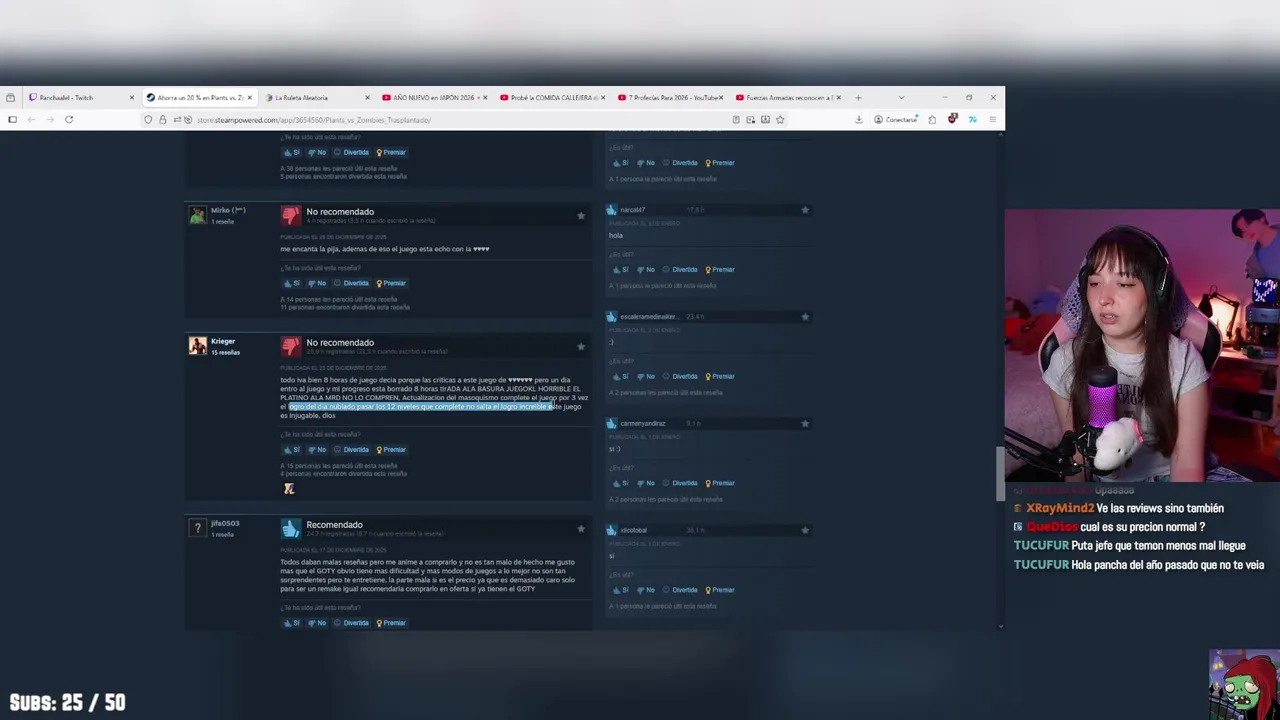The image size is (1280, 720).
Task: Open reader view icon in address bar
Action: [x=736, y=120]
